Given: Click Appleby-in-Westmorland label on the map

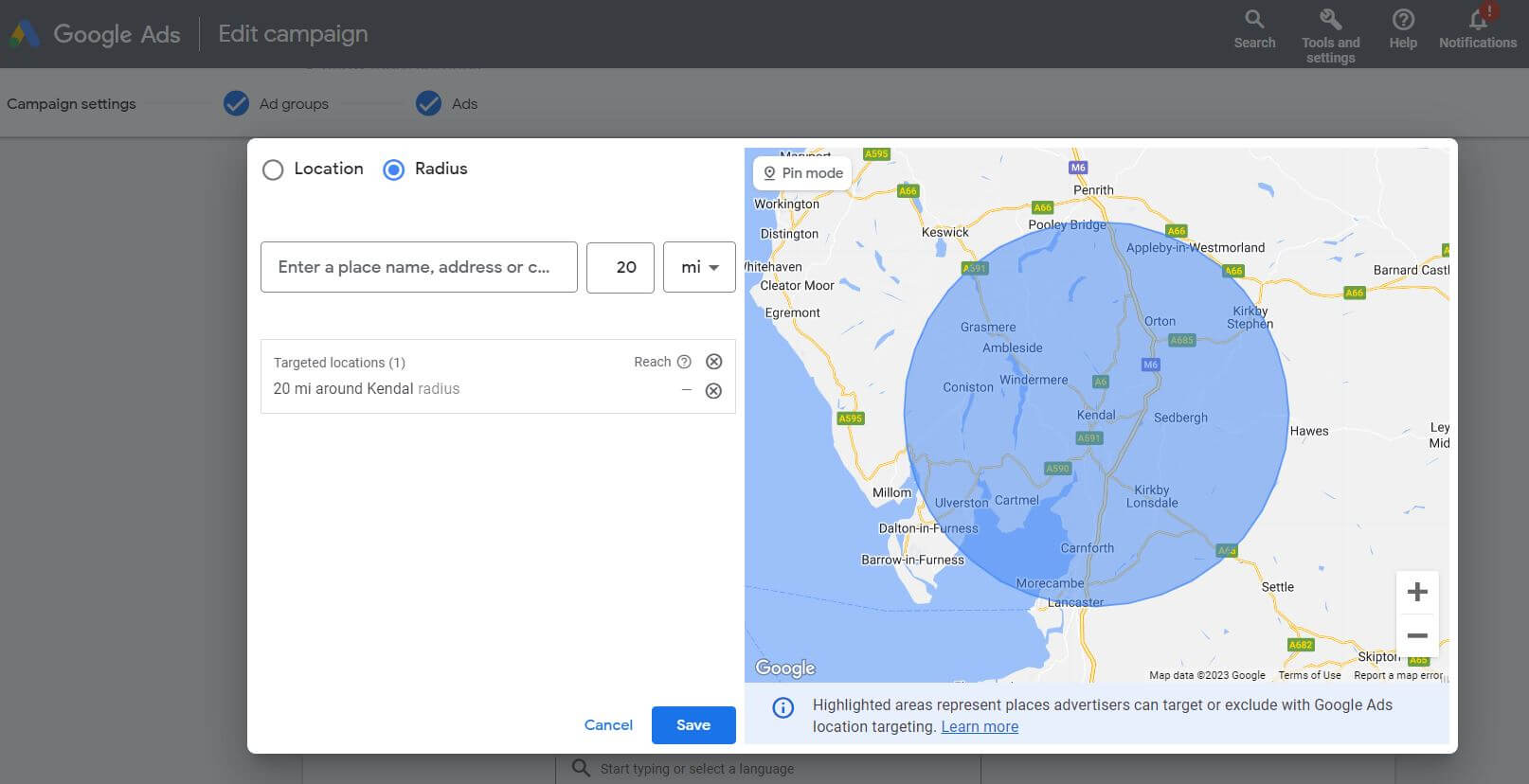Looking at the screenshot, I should 1196,248.
